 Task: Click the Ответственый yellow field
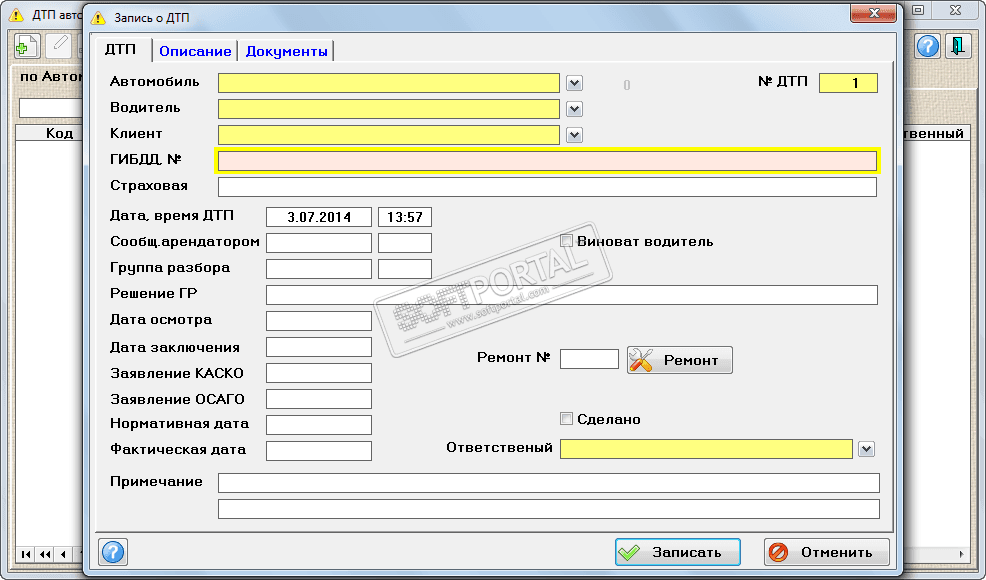click(x=706, y=449)
